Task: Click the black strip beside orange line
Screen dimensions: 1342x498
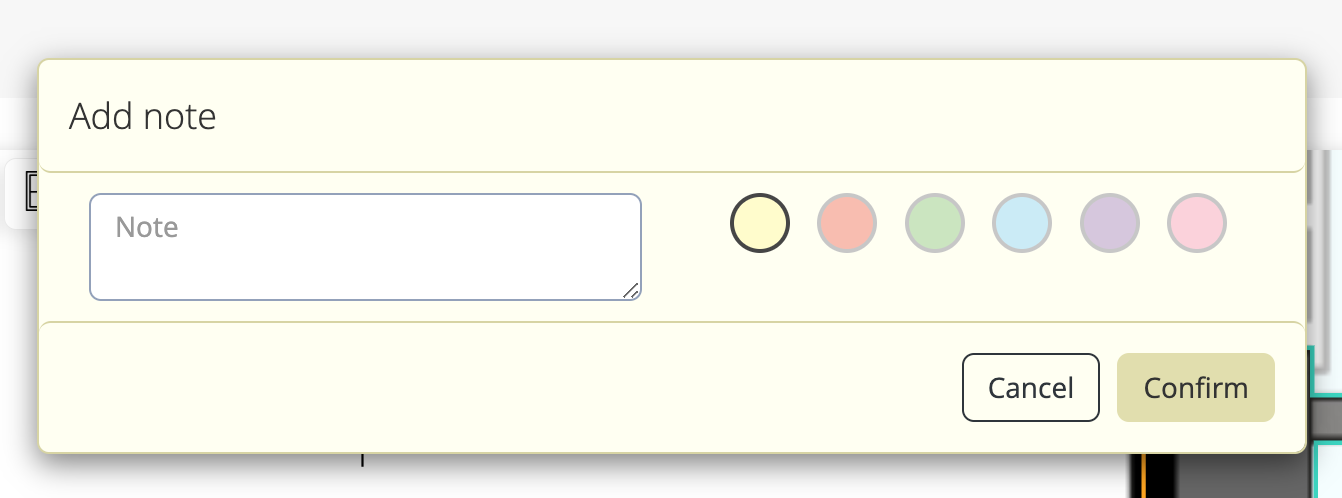Action: 1160,476
